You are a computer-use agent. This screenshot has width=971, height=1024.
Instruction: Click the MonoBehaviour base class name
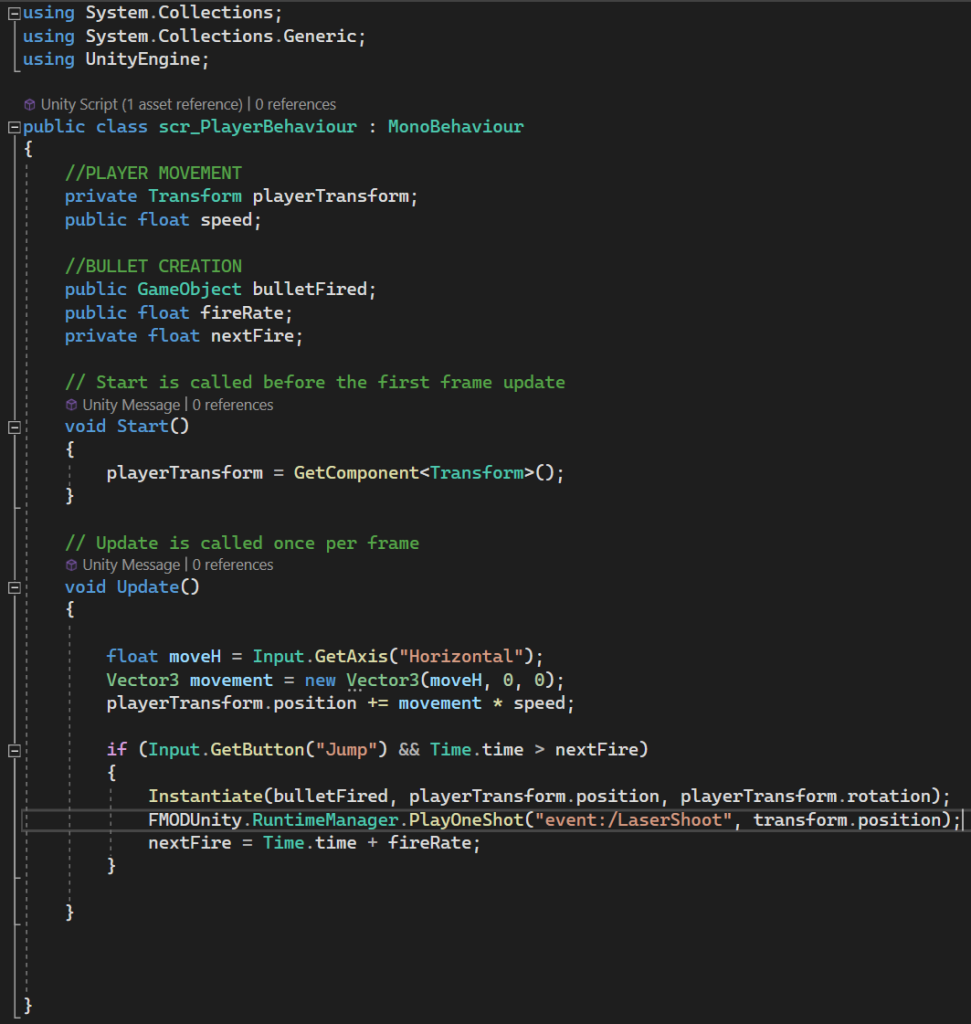click(455, 127)
